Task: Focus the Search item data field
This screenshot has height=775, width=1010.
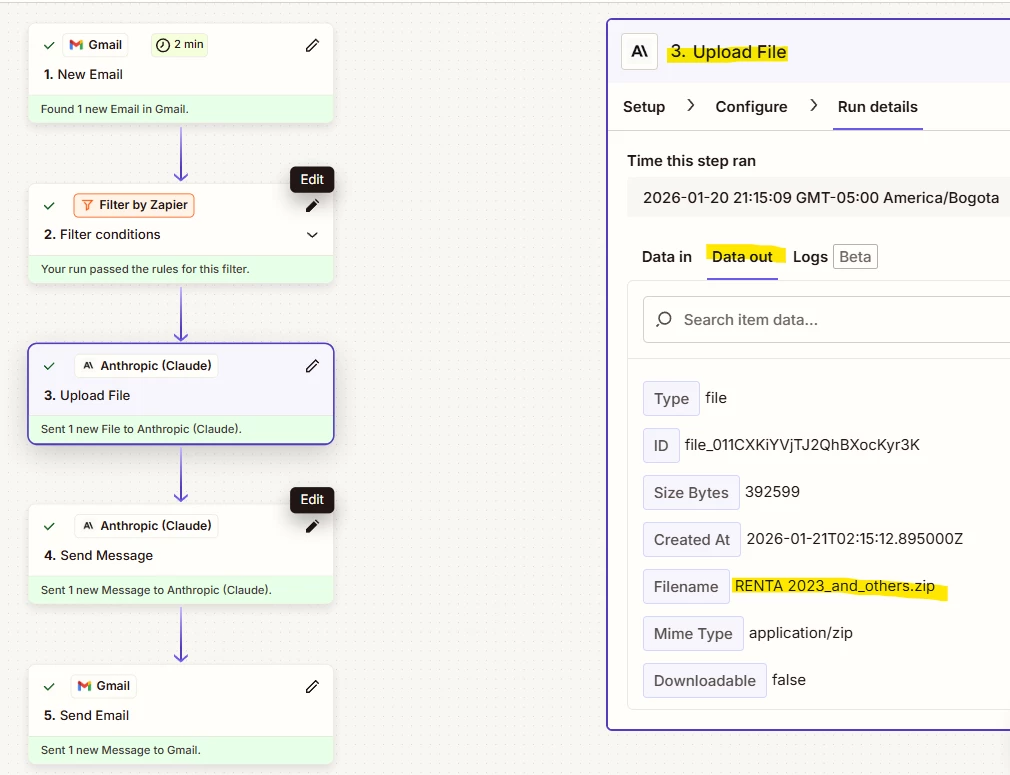Action: (827, 320)
